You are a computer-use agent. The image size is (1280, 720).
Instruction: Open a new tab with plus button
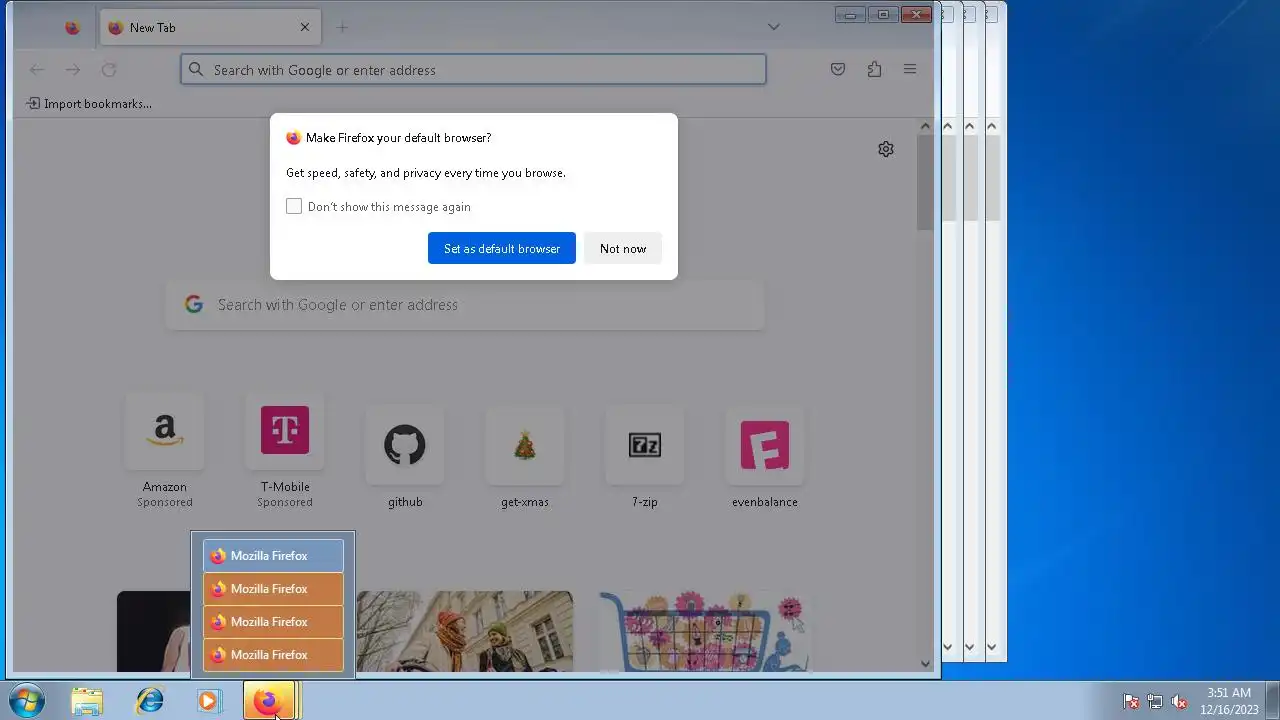tap(342, 28)
